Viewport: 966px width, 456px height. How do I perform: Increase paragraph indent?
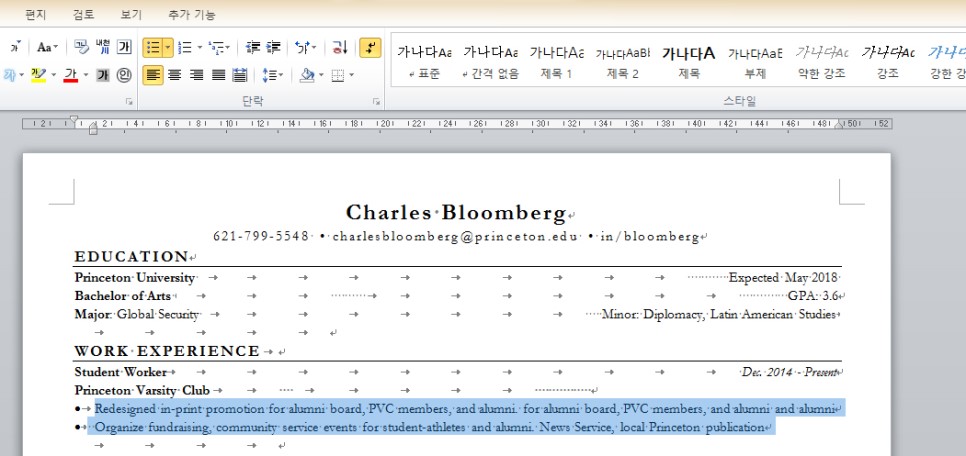pos(275,47)
